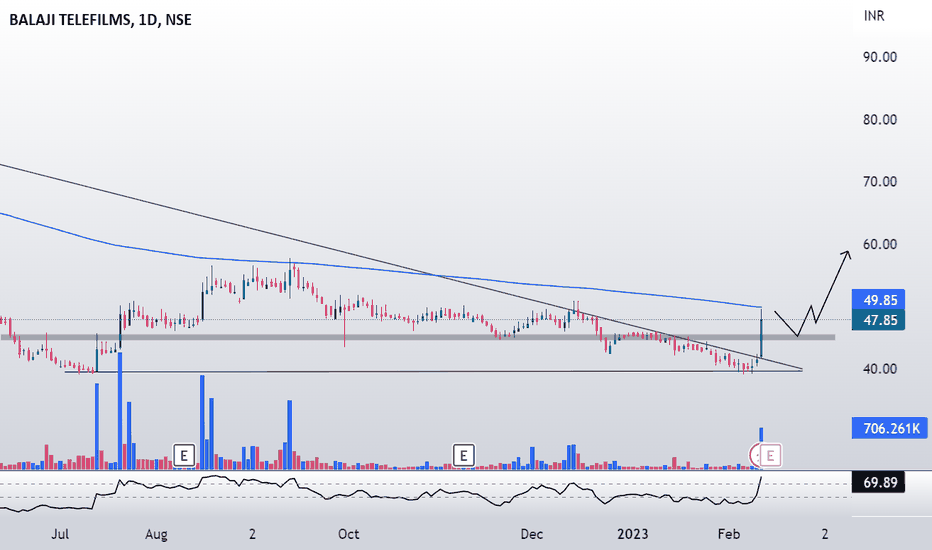Click the 47.85 current price label
This screenshot has height=550, width=932.
(x=879, y=320)
